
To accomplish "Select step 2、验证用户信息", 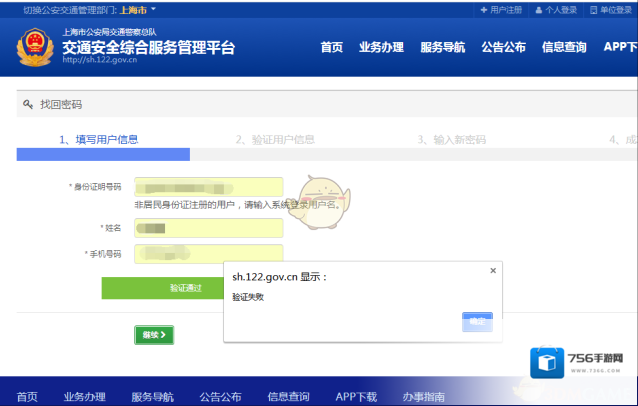I will coord(275,140).
